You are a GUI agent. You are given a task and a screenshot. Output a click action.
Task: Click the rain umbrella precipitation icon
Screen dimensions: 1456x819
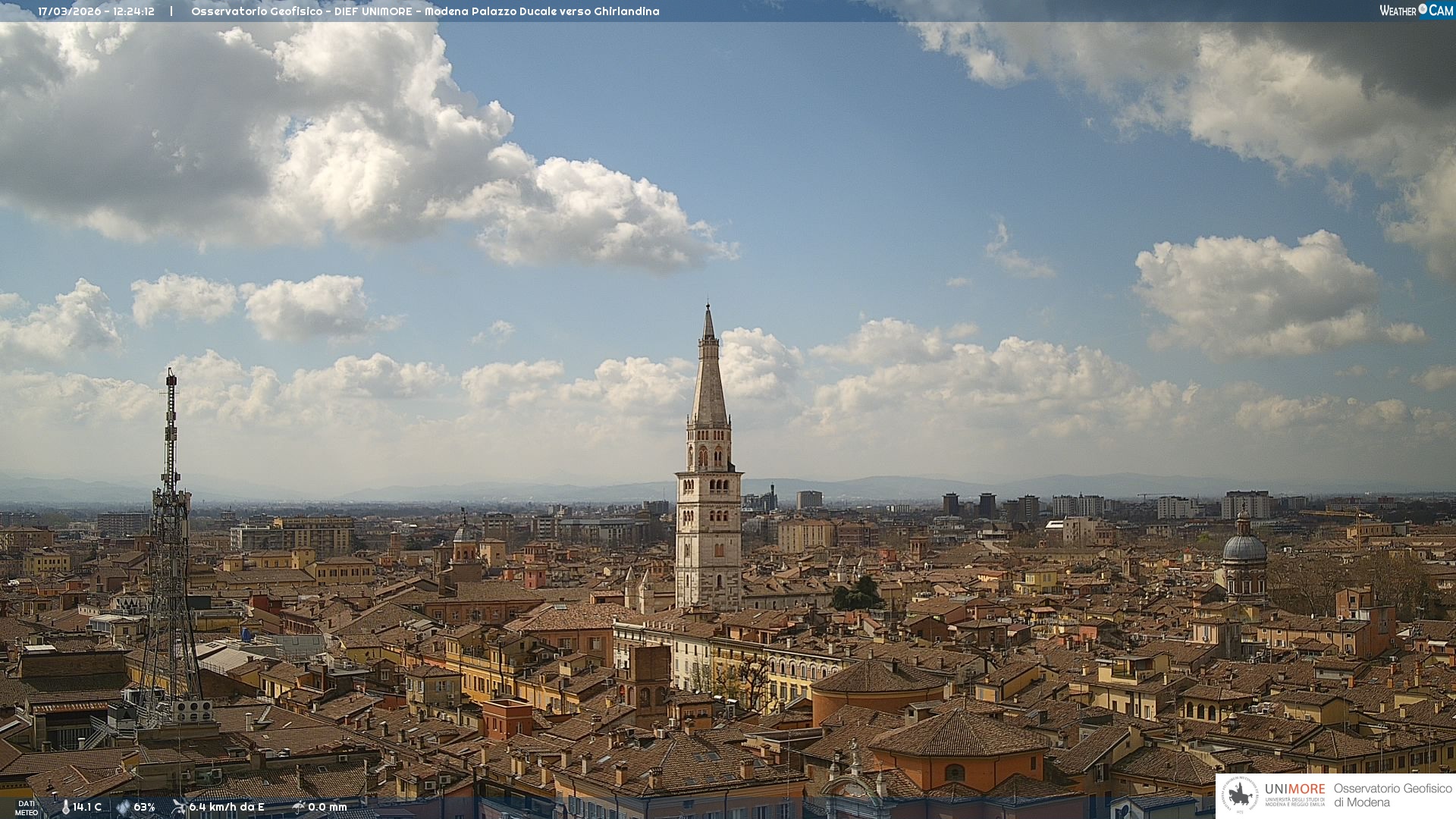pos(298,808)
